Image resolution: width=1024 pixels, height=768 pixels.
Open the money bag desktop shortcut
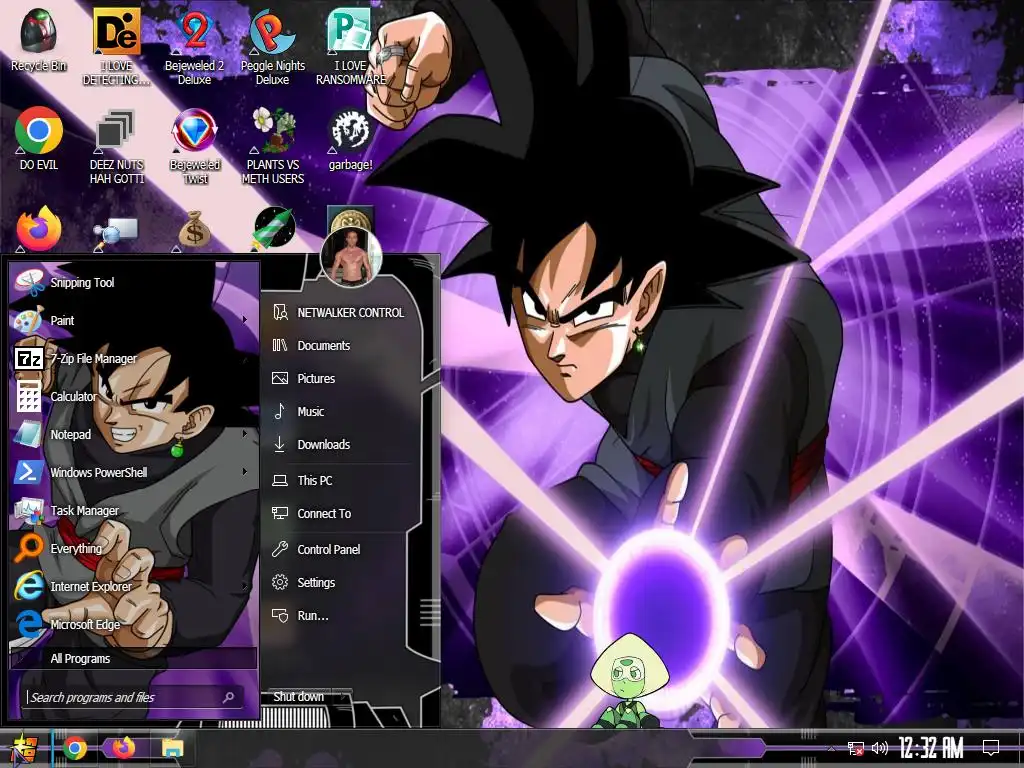pos(195,229)
